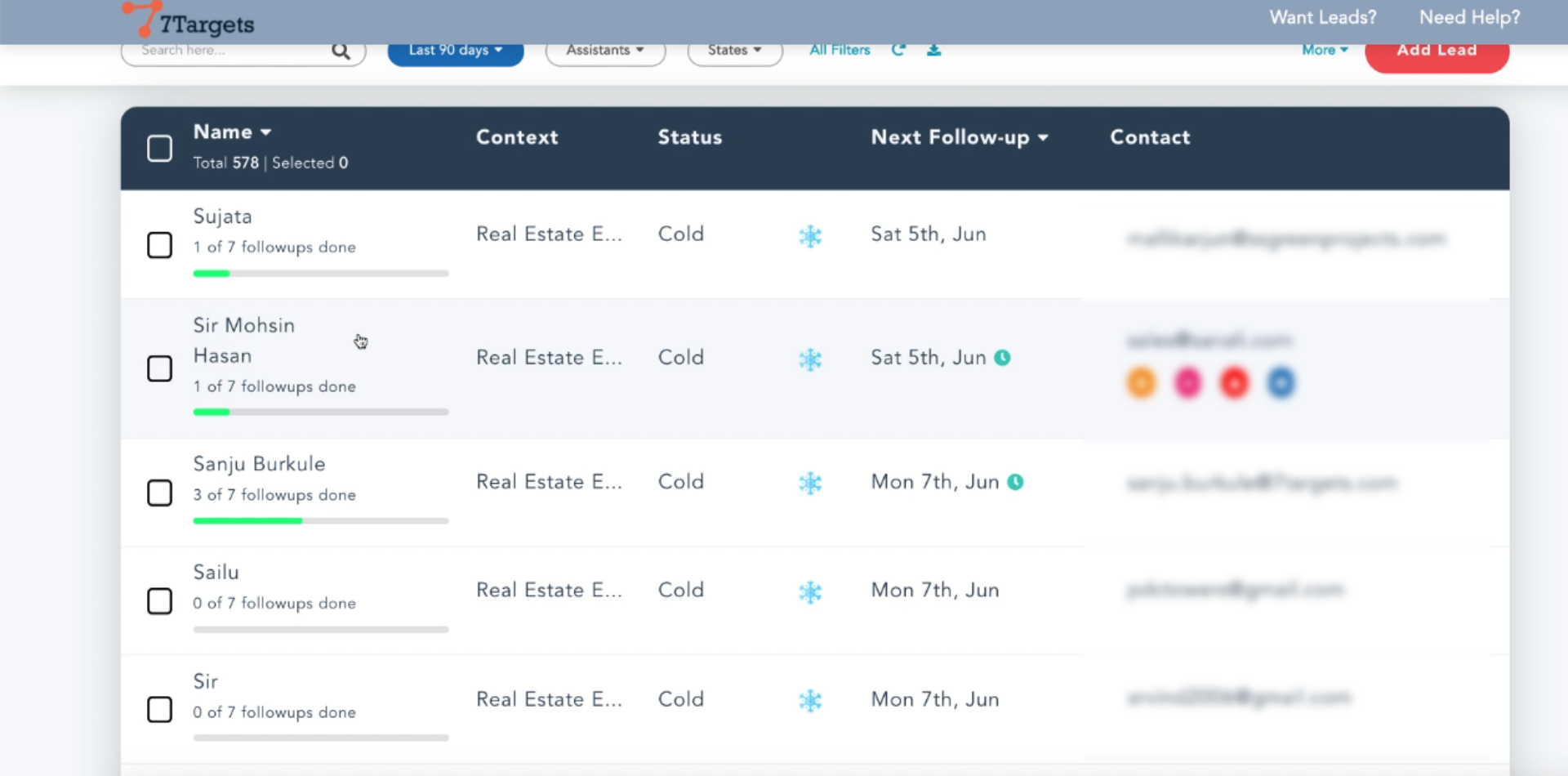Click the search magnifier icon

pos(341,51)
